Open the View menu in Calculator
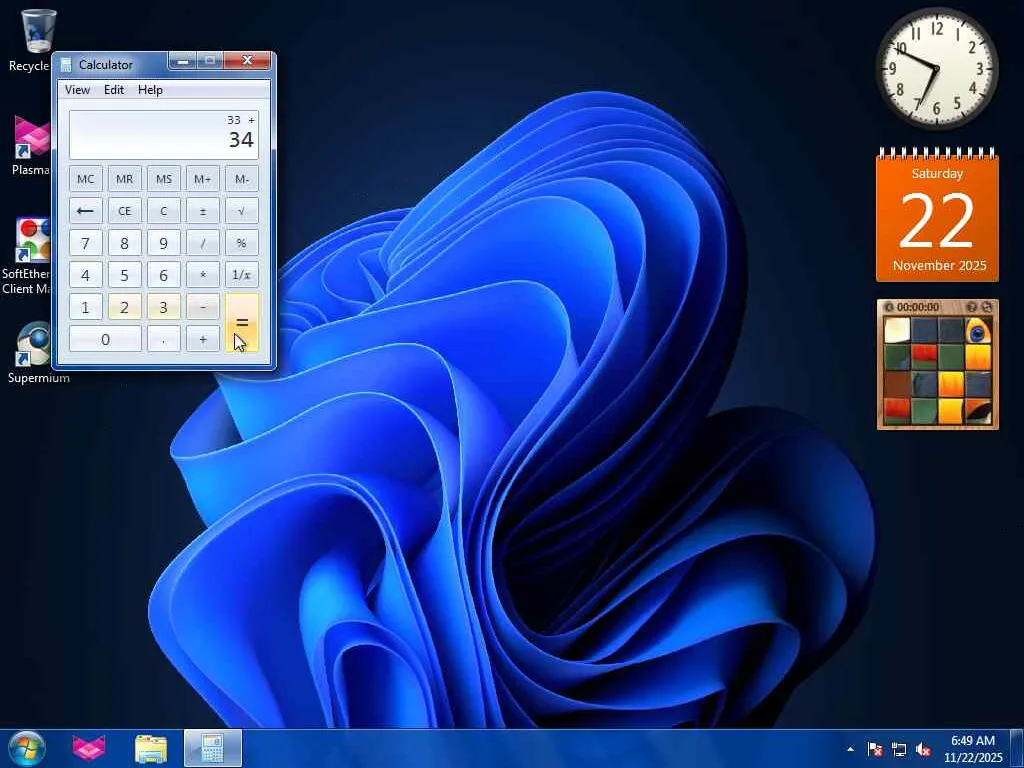The image size is (1024, 768). coord(77,89)
